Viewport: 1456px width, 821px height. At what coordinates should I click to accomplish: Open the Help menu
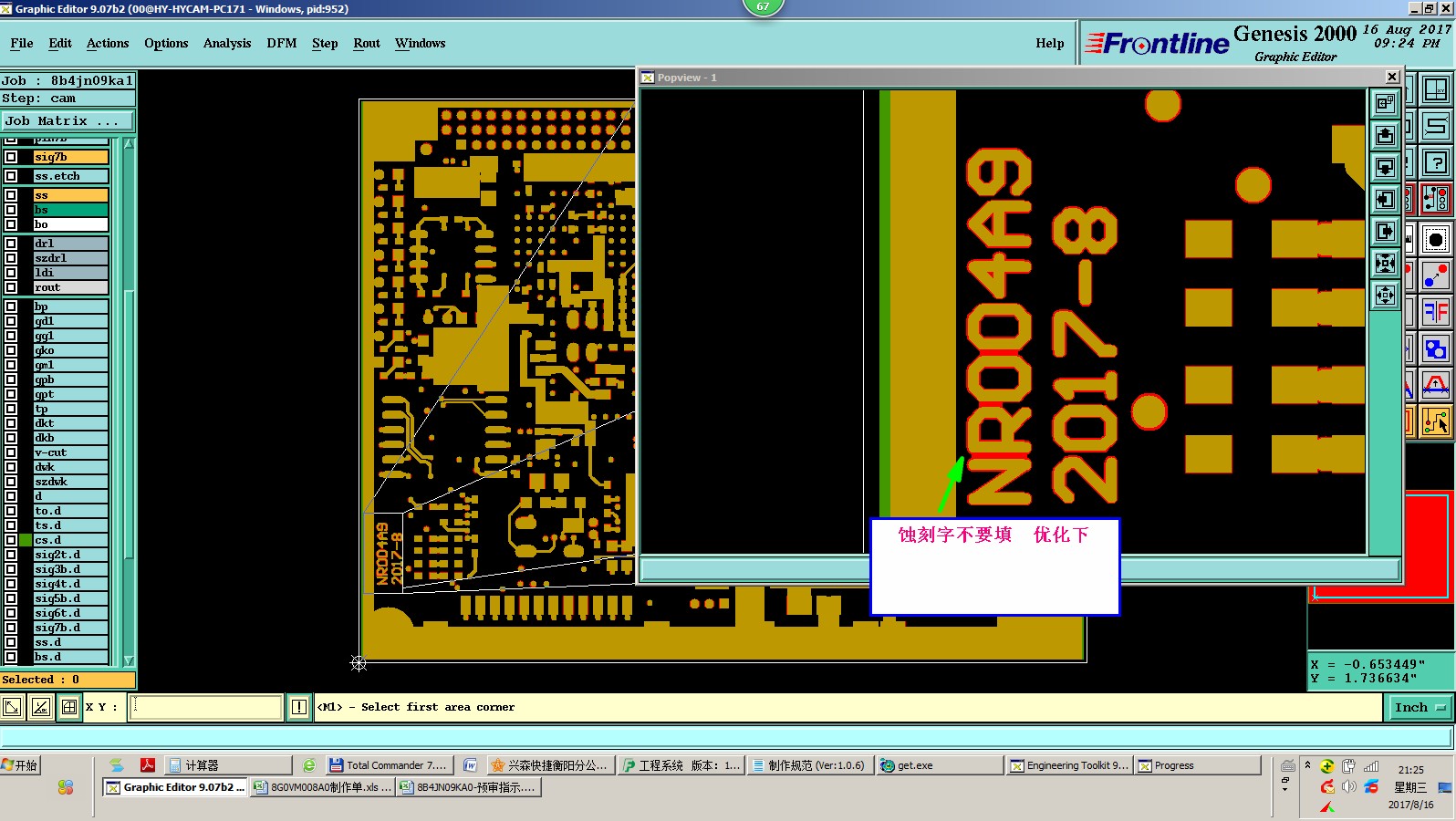click(x=1050, y=43)
